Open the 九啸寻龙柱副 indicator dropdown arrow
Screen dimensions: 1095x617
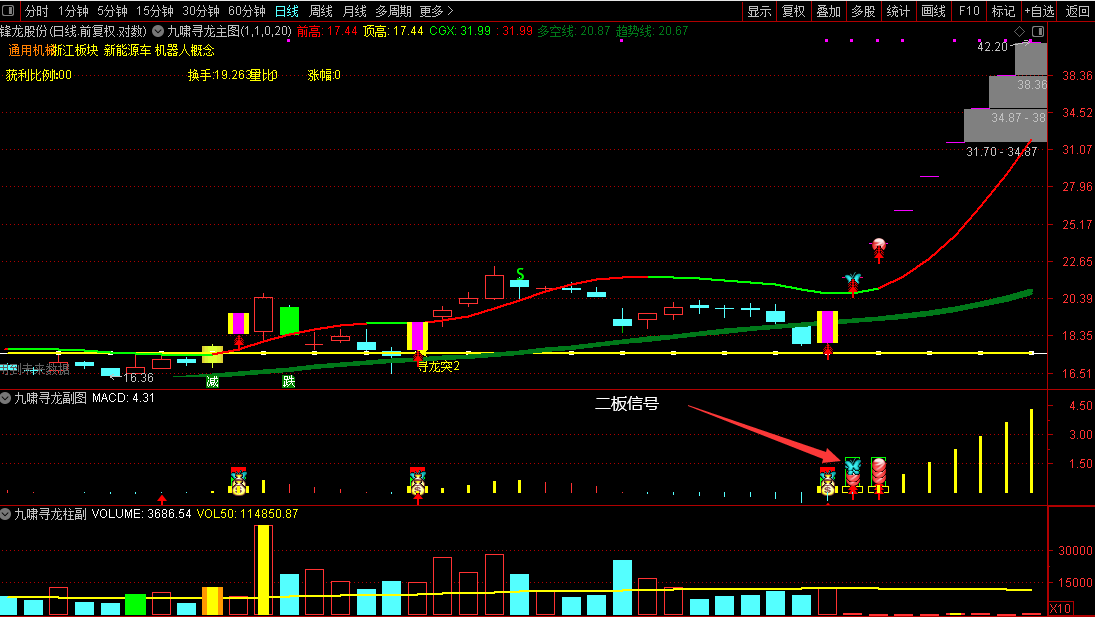(6, 514)
